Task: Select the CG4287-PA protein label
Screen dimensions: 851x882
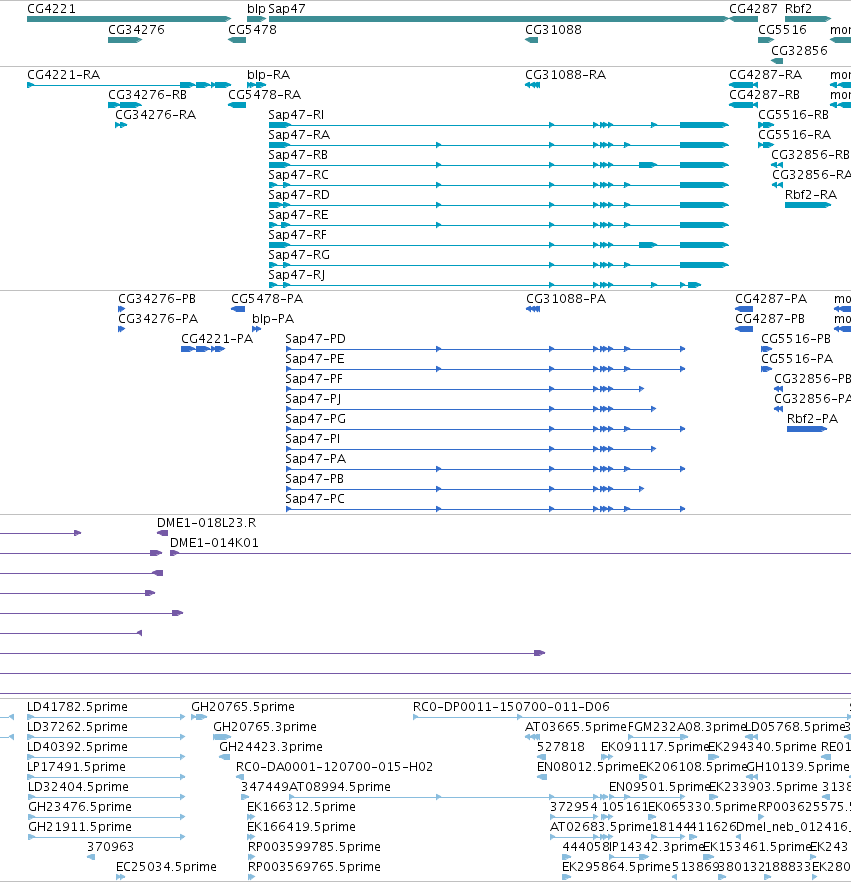Action: pos(771,299)
